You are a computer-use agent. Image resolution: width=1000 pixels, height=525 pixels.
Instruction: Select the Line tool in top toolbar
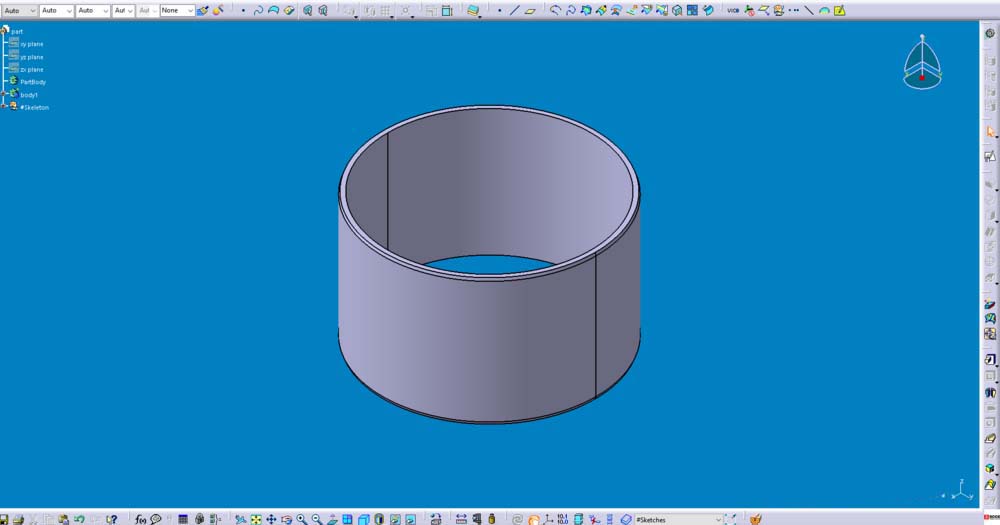tap(515, 10)
